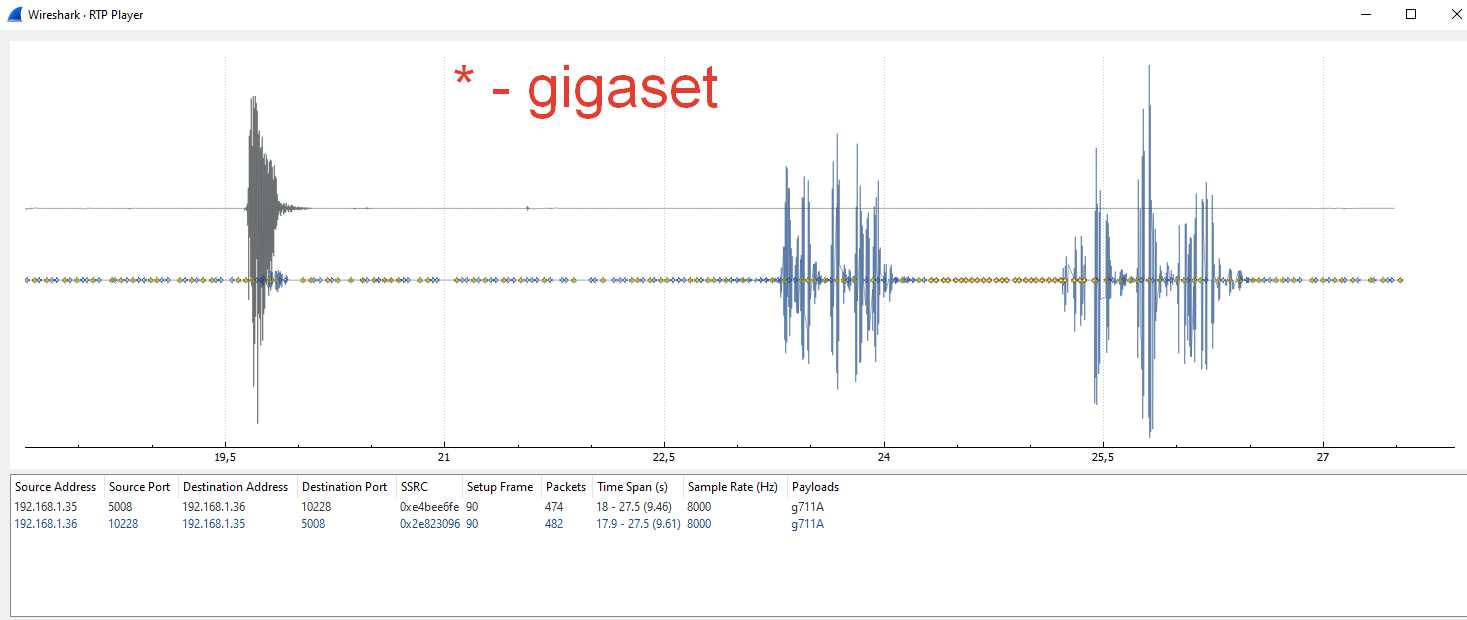
Task: Sort streams by Source Address column
Action: 55,487
